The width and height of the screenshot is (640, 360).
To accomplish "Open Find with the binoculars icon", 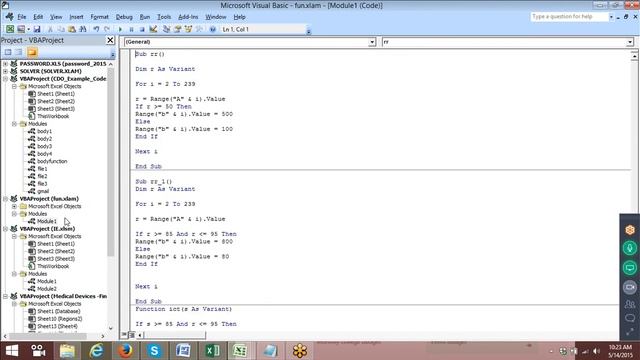I will (83, 29).
